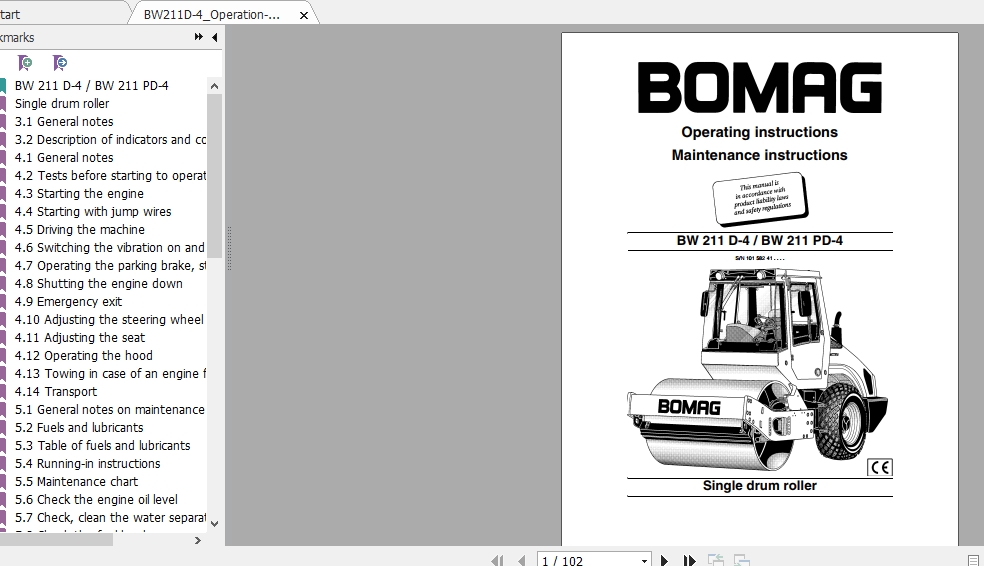Go to the previous page

521,560
